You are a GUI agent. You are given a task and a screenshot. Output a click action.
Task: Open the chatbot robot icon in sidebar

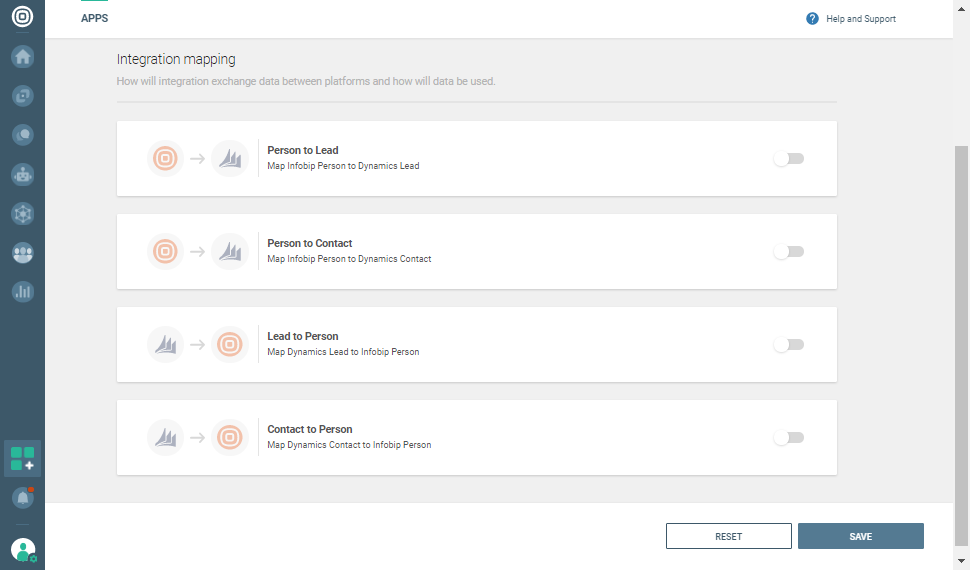22,174
